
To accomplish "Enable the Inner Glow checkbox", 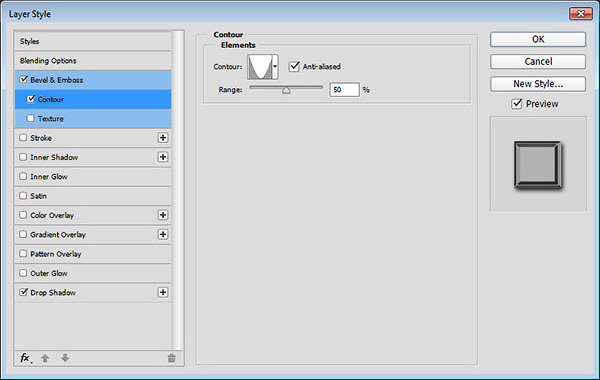I will click(23, 176).
